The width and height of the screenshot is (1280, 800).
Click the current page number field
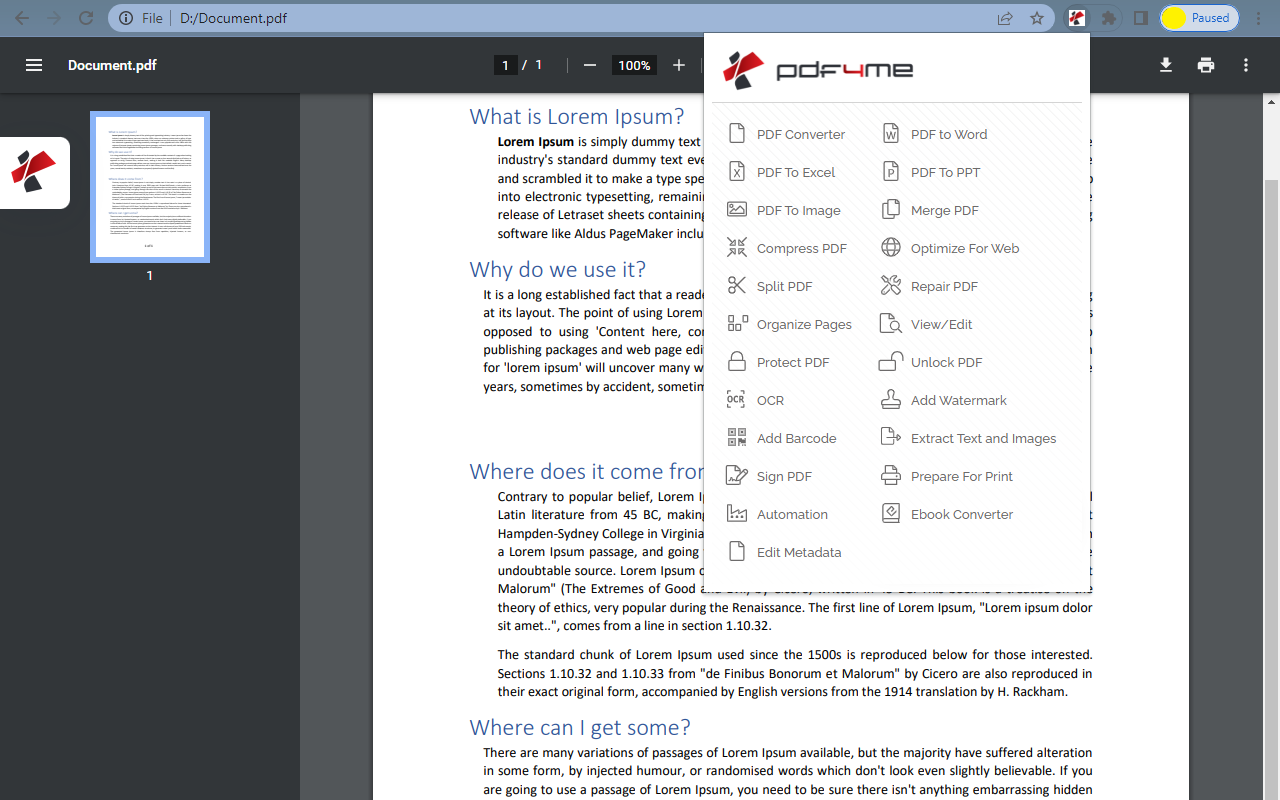coord(505,65)
